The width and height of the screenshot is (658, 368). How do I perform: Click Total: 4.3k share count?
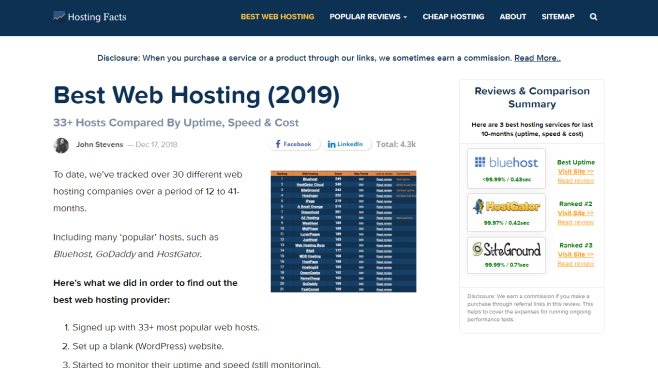396,144
